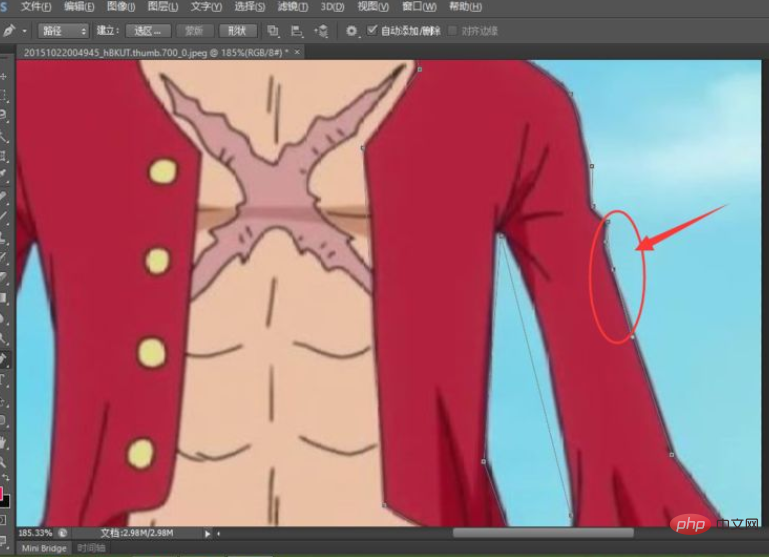Screen dimensions: 769x557
Task: Select the Clone Stamp tool
Action: coord(3,237)
